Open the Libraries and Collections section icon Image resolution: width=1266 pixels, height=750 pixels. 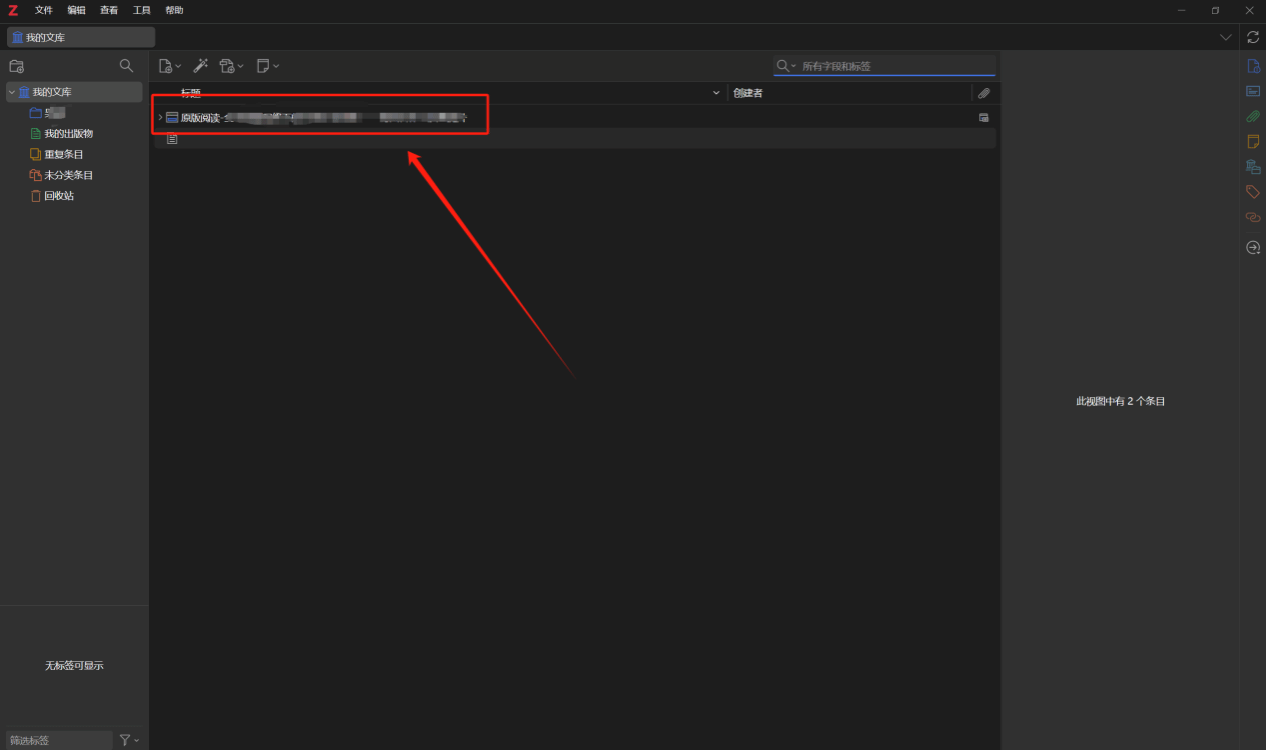[1253, 167]
